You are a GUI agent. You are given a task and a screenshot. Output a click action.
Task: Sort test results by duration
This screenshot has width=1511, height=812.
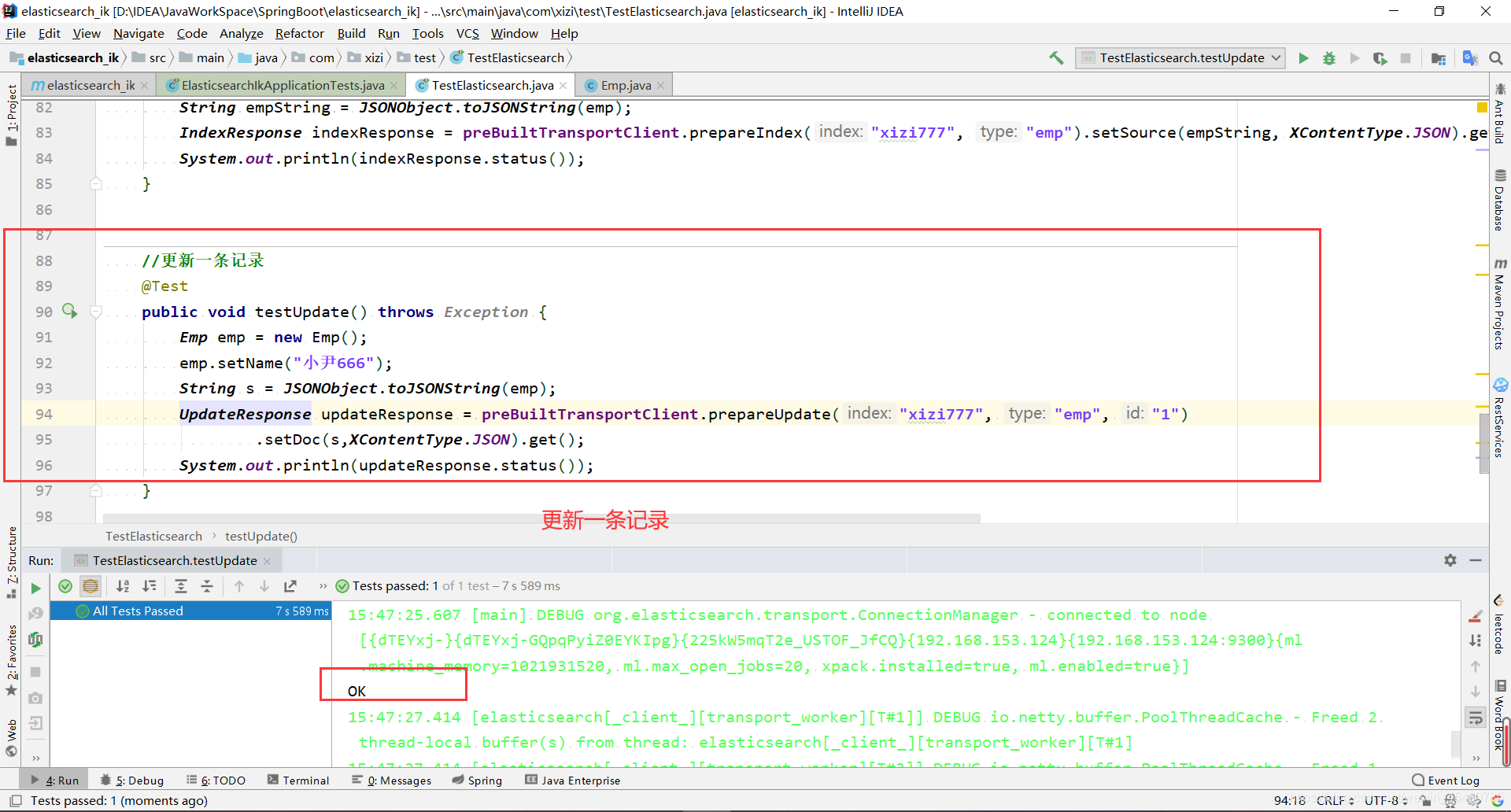pyautogui.click(x=149, y=586)
